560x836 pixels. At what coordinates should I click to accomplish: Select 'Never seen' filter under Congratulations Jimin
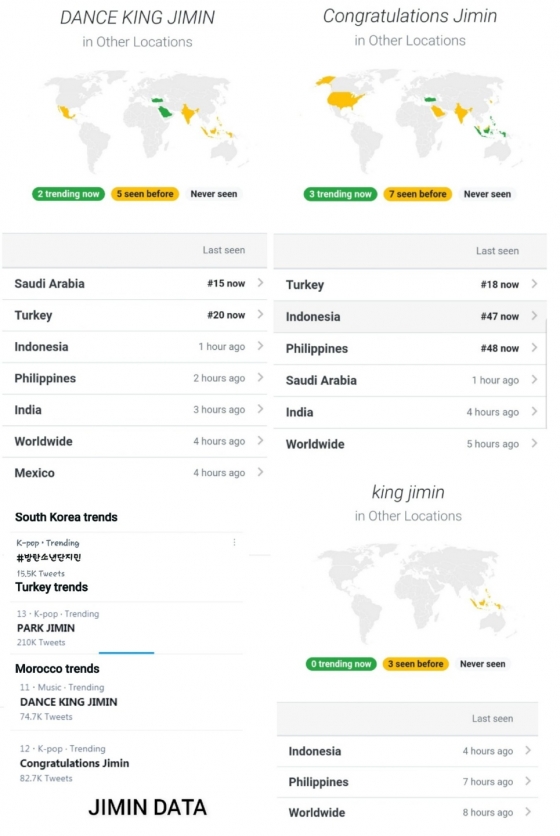(487, 194)
